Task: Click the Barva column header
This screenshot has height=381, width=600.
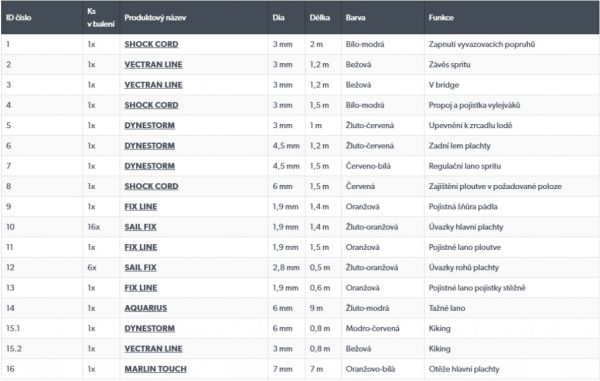Action: pos(355,18)
